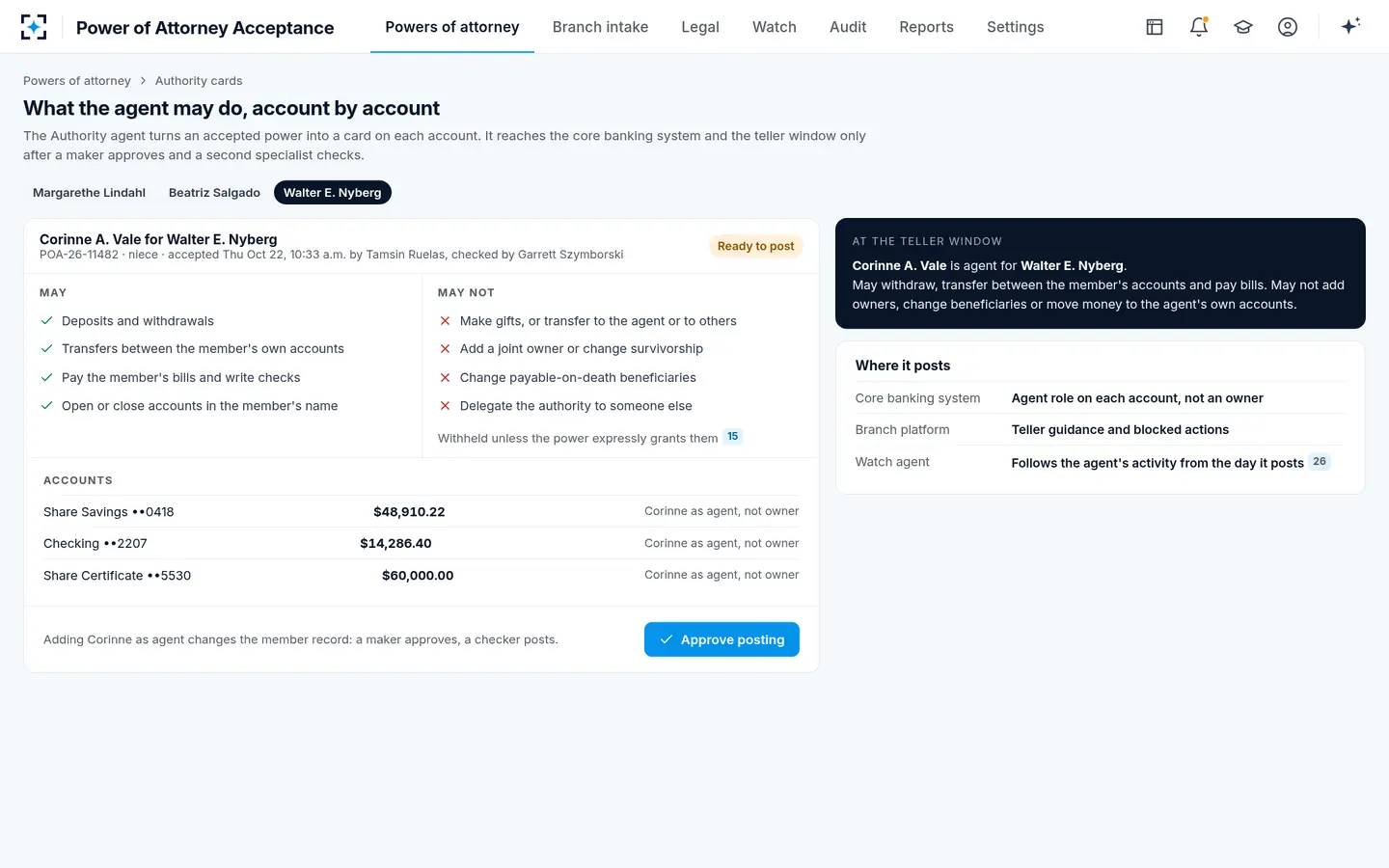Screen dimensions: 1389x868
Task: Select the Walter E. Nyberg card
Action: (332, 193)
